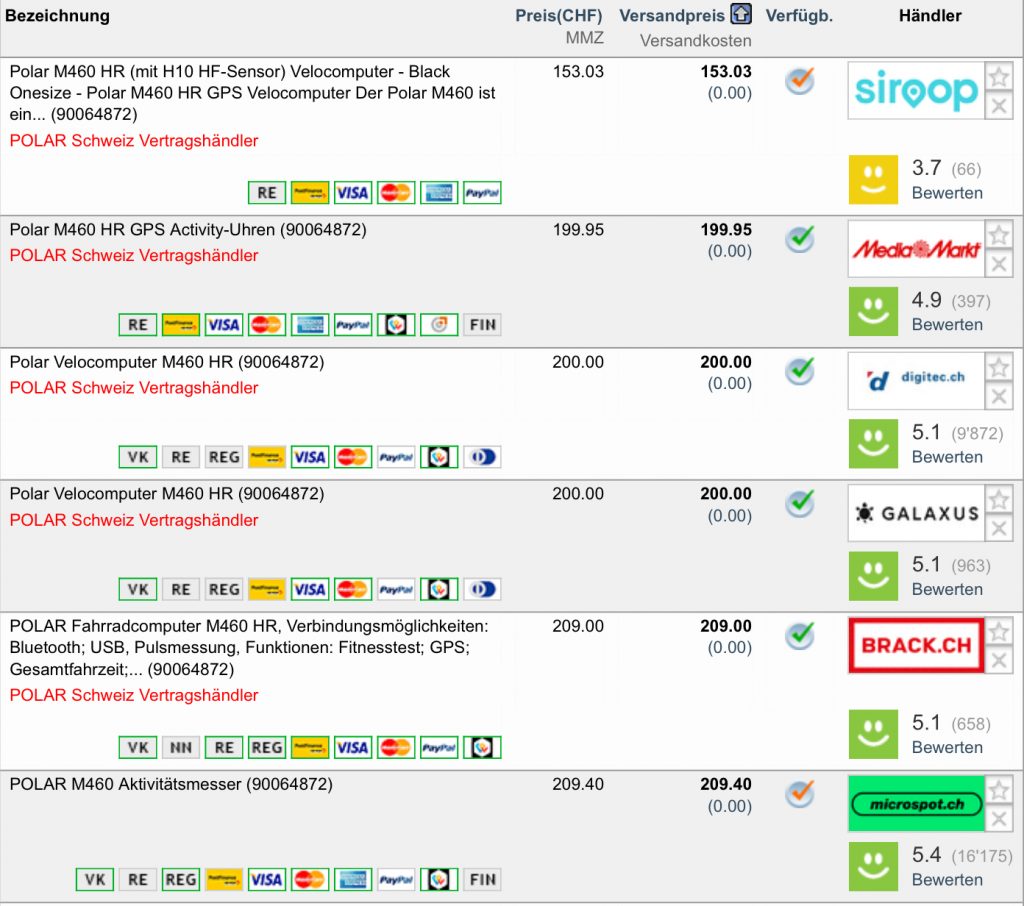Open the digitec.ch merchant logo
The image size is (1024, 906).
(x=916, y=380)
